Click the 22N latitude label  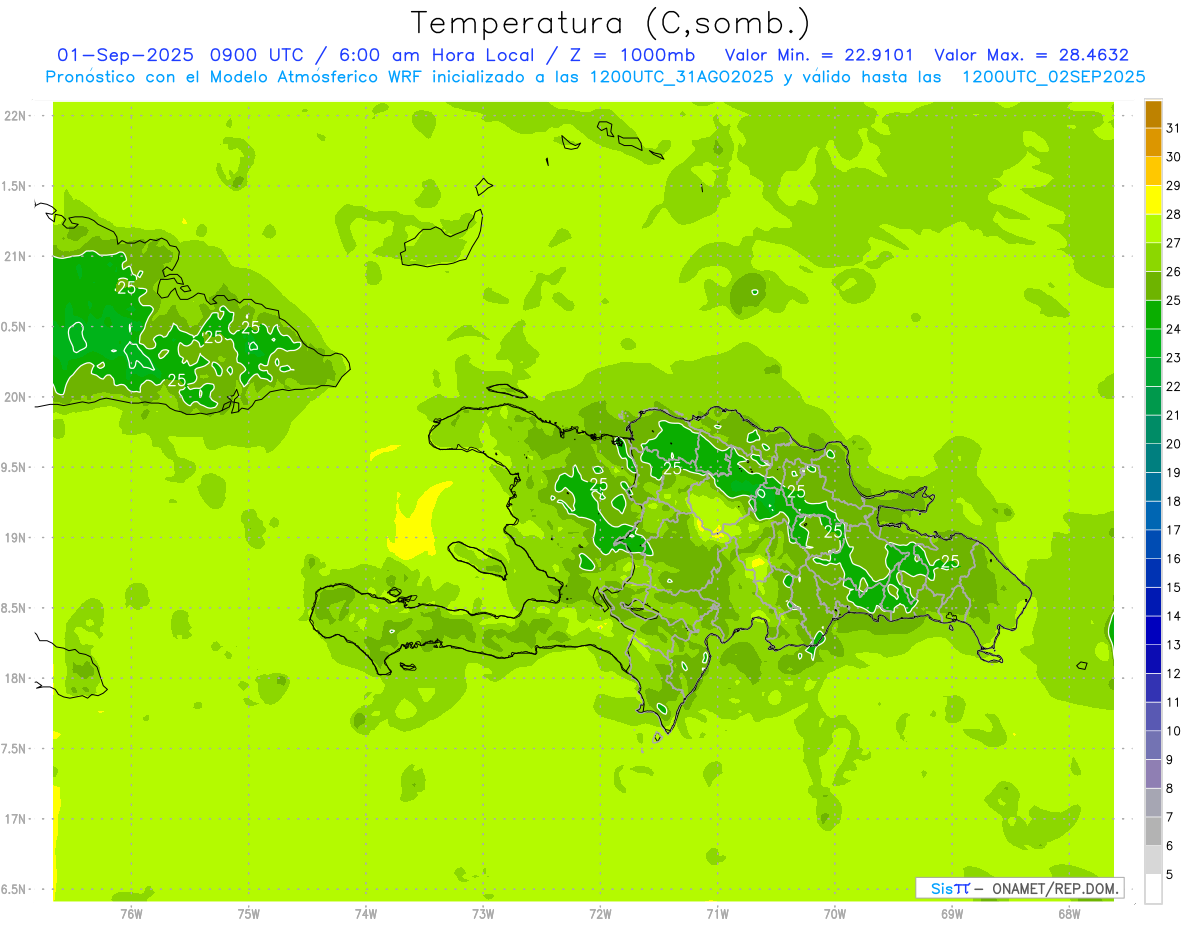[17, 116]
